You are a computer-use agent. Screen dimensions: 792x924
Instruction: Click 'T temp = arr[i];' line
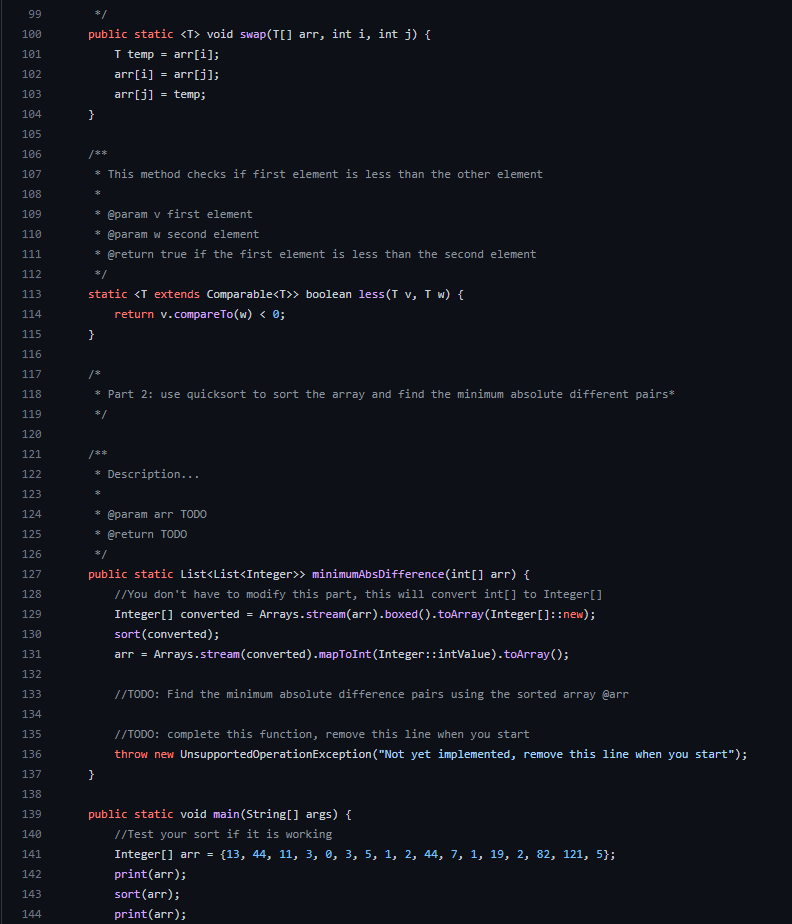(x=167, y=54)
